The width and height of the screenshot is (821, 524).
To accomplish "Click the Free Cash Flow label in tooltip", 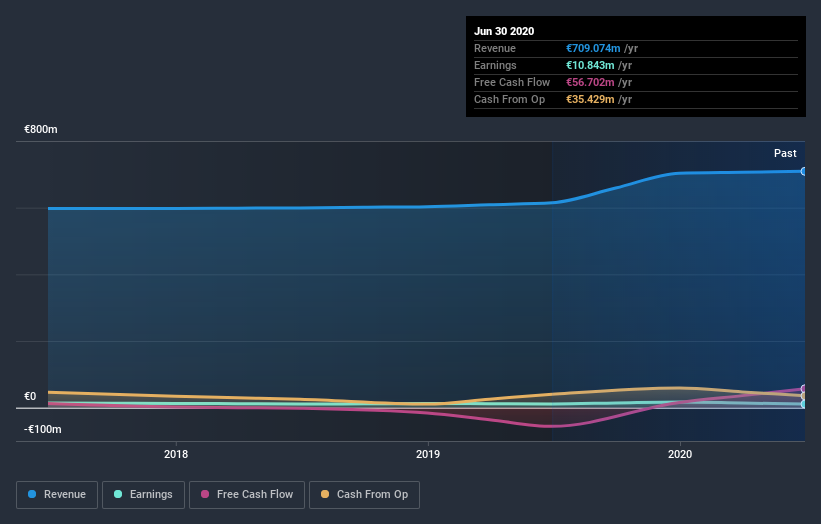I will click(512, 82).
